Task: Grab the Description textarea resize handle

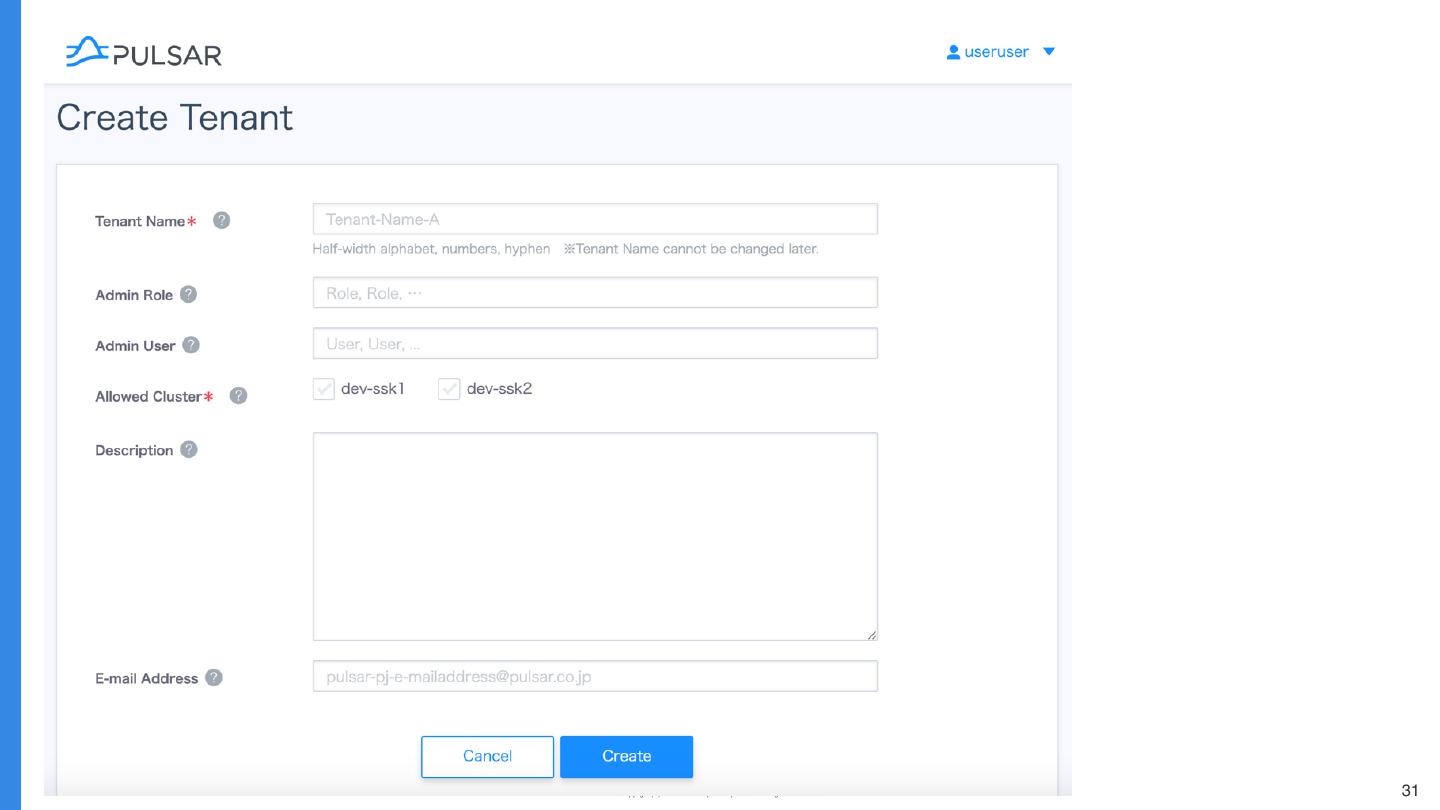Action: [x=872, y=635]
